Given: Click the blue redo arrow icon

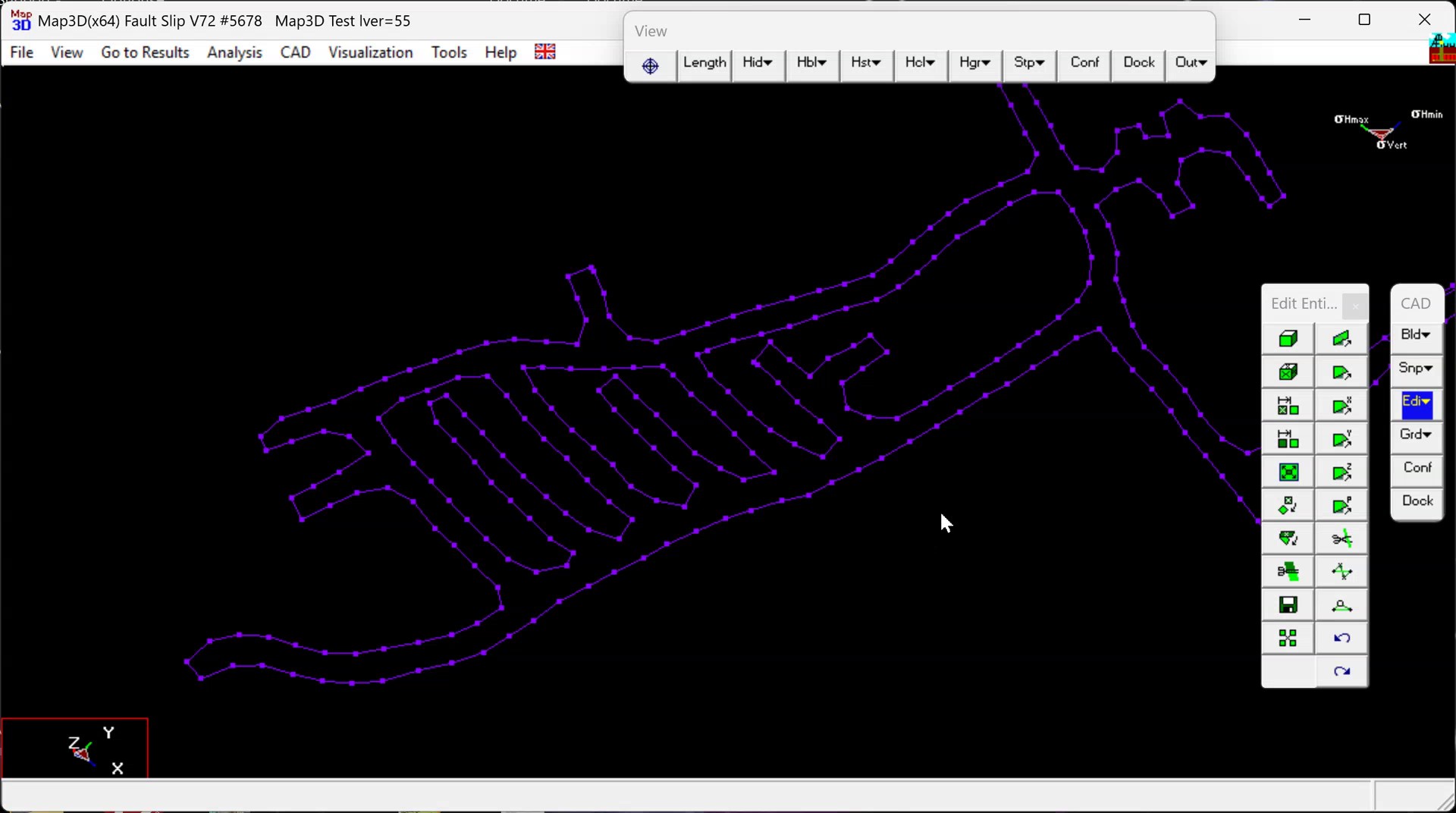Looking at the screenshot, I should (1341, 672).
